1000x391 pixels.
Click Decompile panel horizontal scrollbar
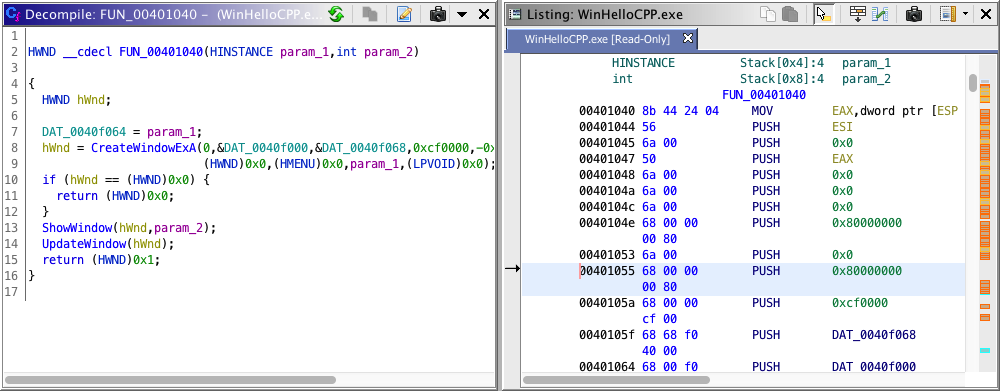(x=170, y=380)
